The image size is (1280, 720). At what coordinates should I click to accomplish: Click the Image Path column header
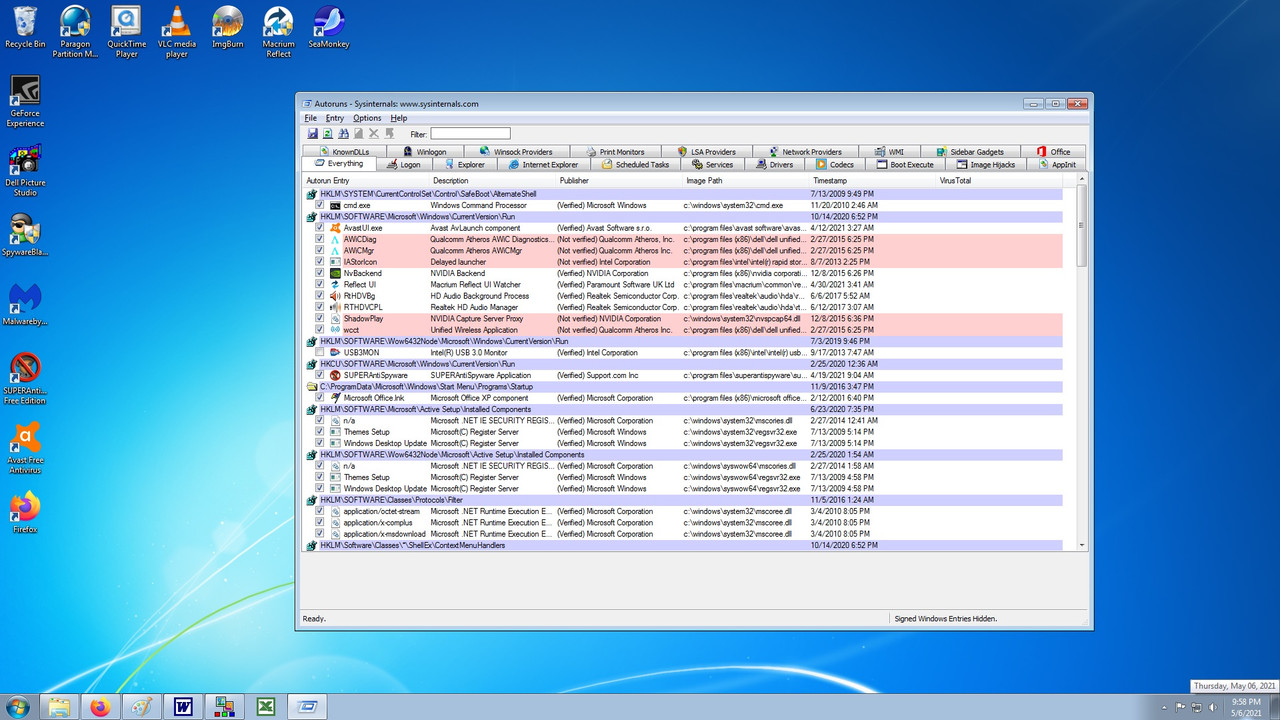pyautogui.click(x=746, y=181)
